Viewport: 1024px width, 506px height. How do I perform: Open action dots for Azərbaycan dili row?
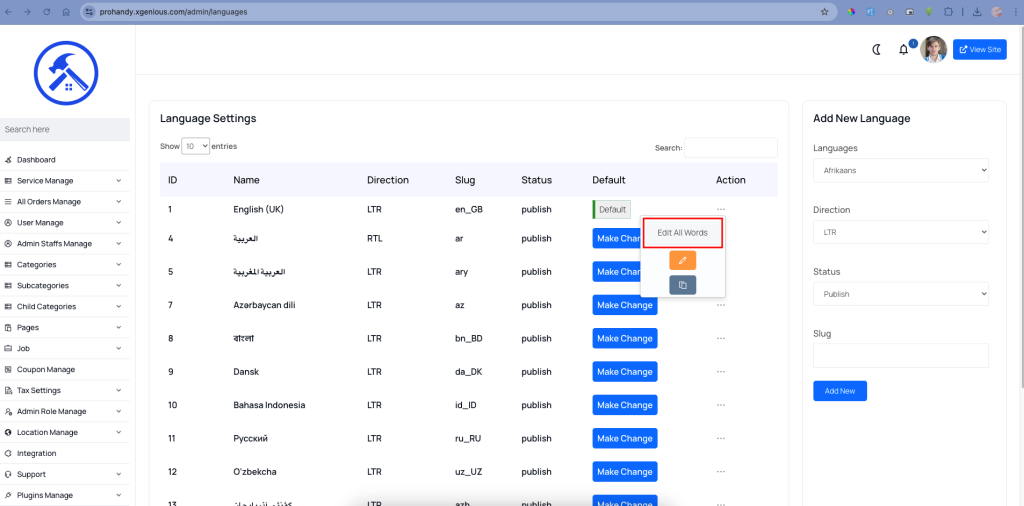coord(721,305)
